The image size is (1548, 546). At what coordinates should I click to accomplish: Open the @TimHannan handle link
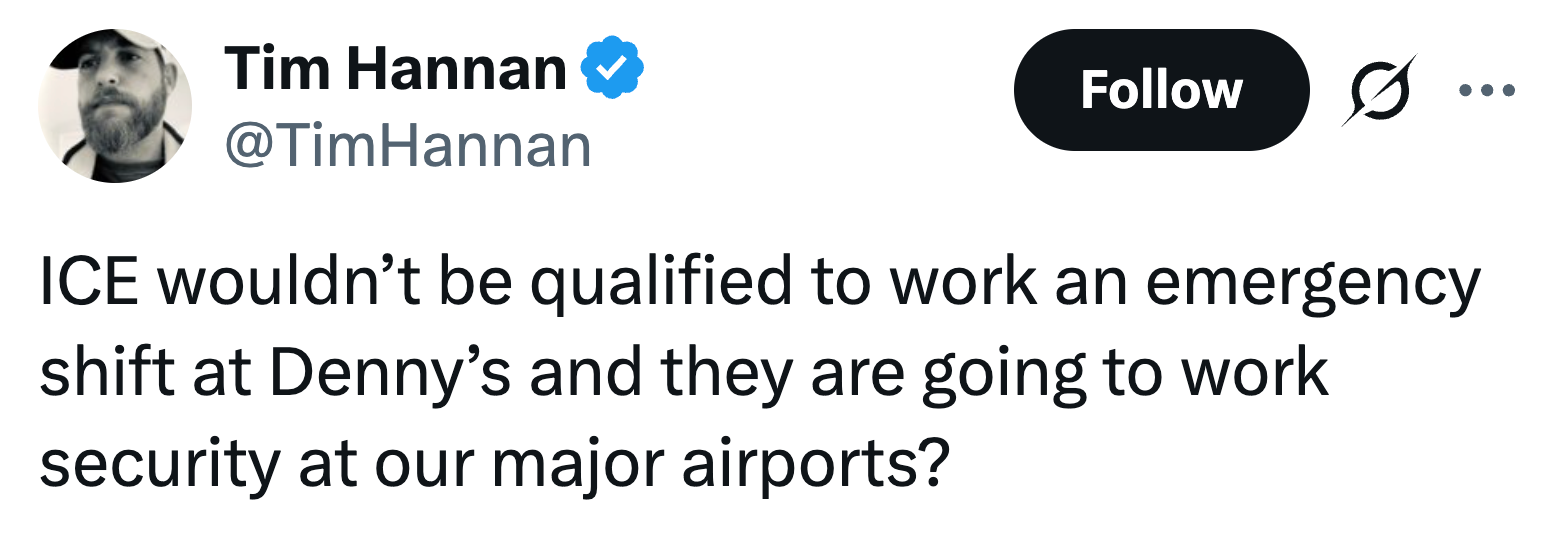408,146
